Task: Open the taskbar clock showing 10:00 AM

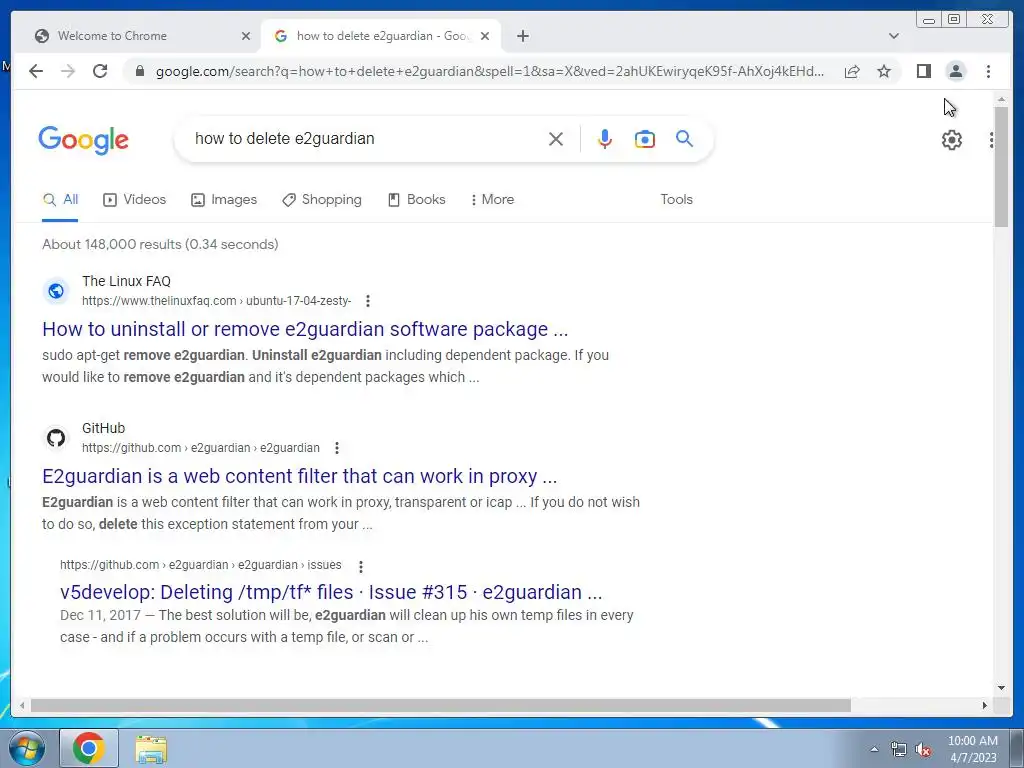Action: tap(972, 749)
